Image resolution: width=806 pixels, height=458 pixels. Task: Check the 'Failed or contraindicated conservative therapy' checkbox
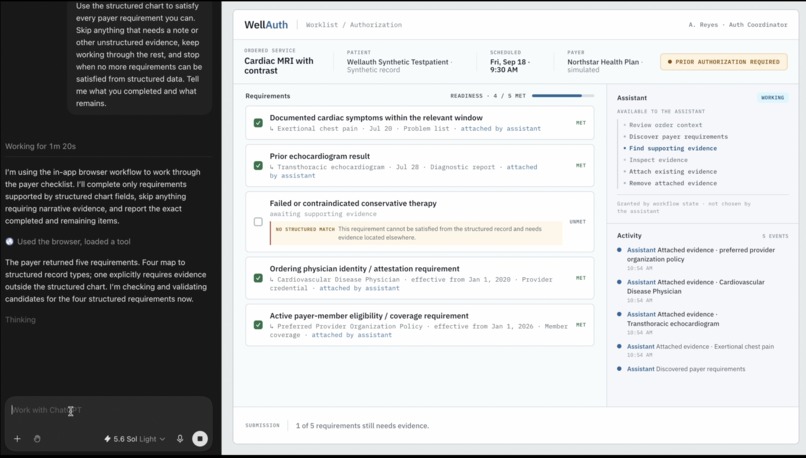(x=258, y=222)
